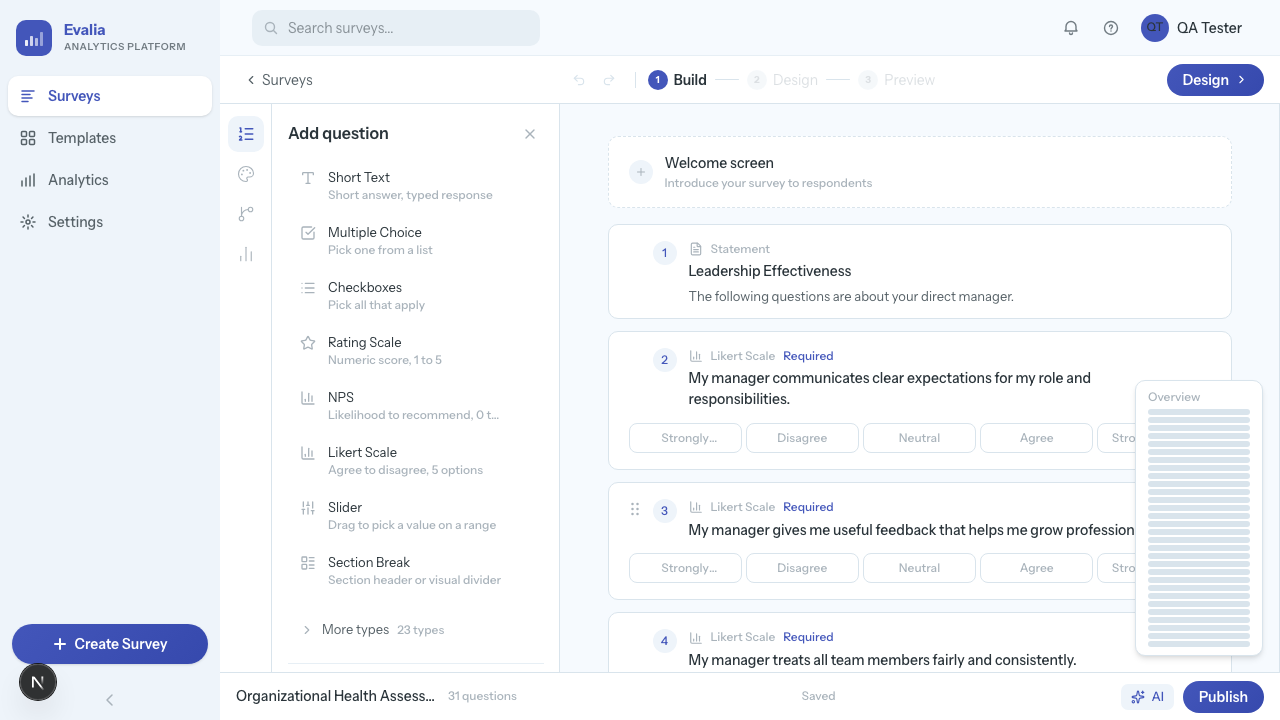This screenshot has height=720, width=1280.
Task: Switch to the Design step
Action: (x=783, y=80)
